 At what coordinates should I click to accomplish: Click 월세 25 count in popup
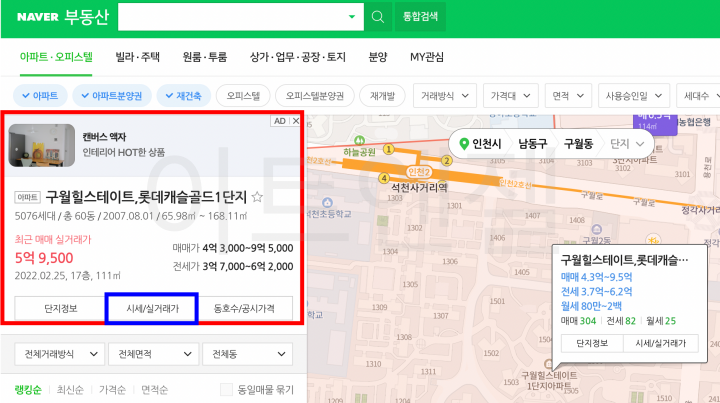click(661, 321)
